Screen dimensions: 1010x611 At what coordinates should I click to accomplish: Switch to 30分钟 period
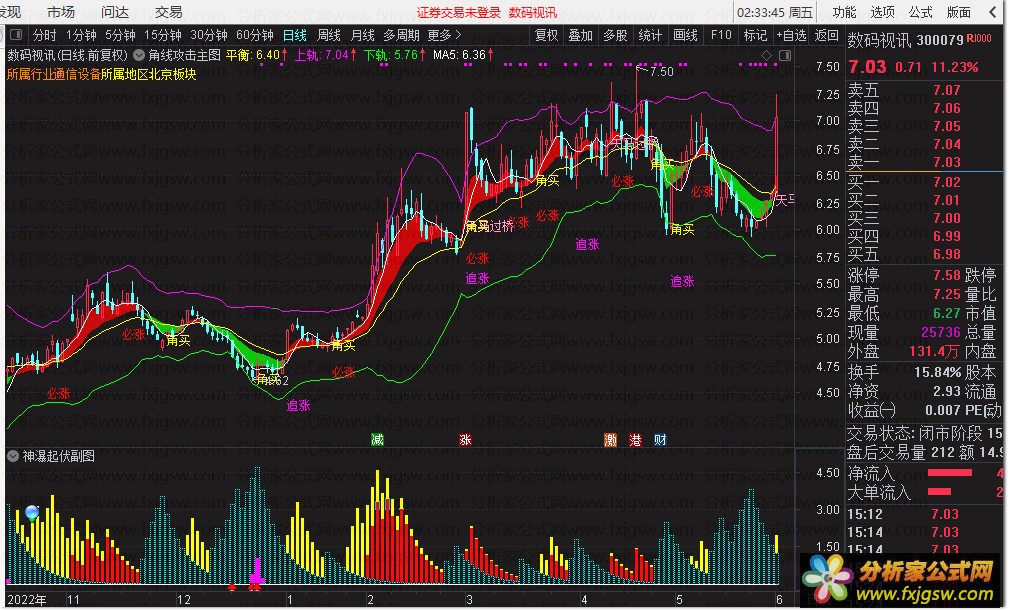point(209,35)
